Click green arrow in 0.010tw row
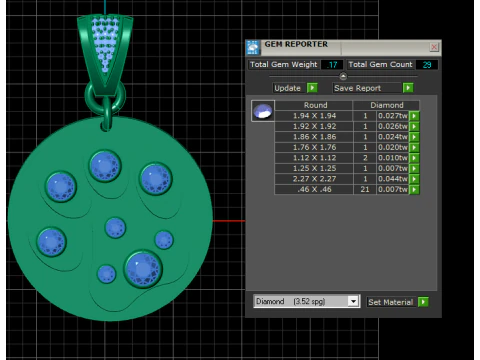Screen dimensions: 480x360 (414, 158)
